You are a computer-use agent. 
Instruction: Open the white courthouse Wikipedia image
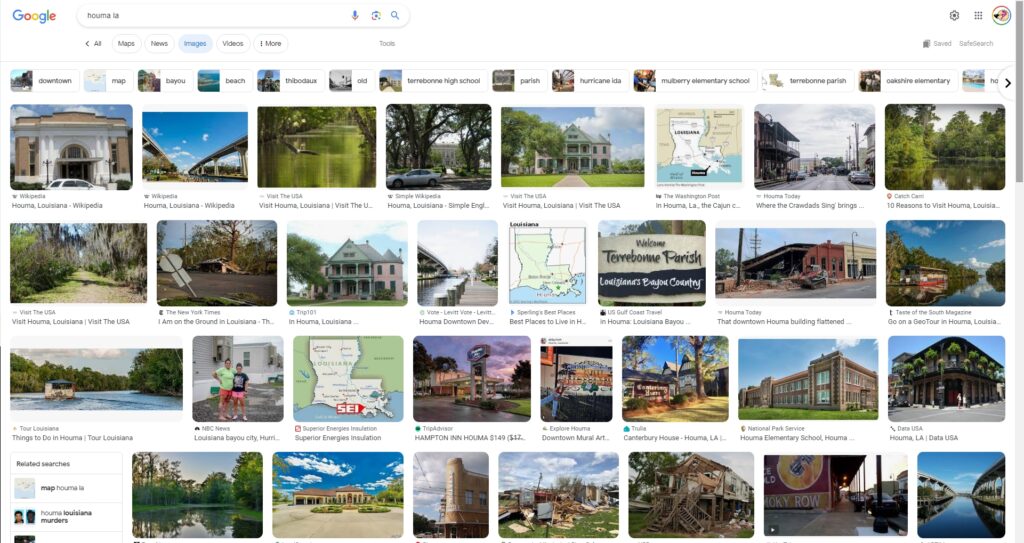pos(71,147)
